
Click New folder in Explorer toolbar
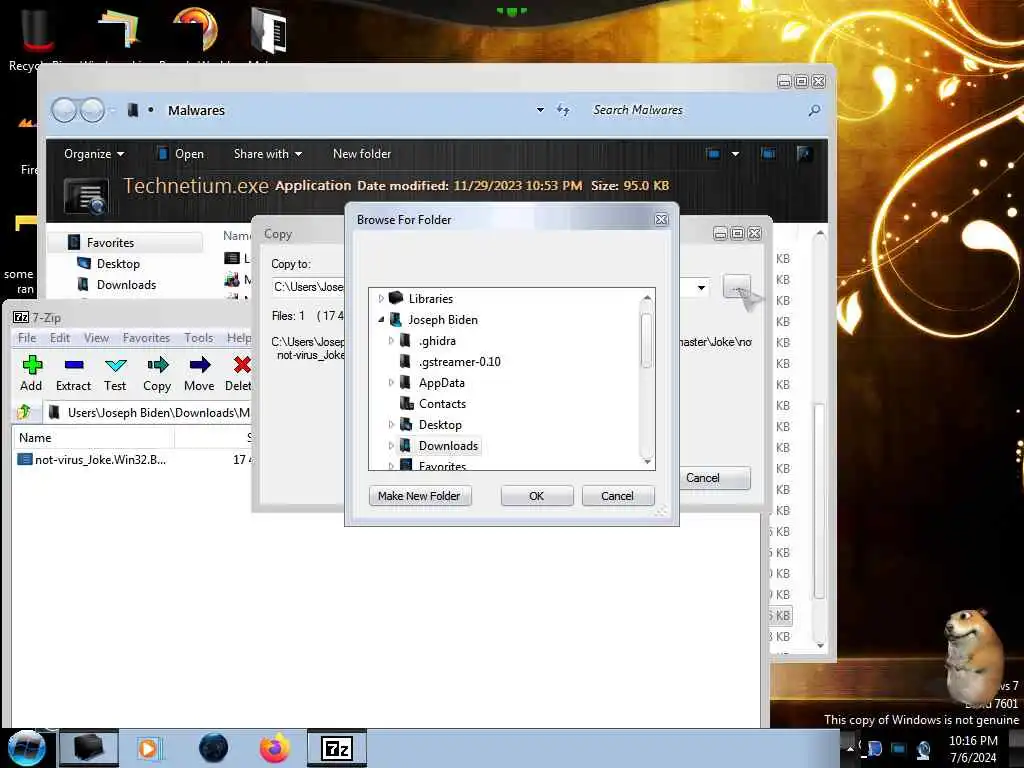click(362, 153)
